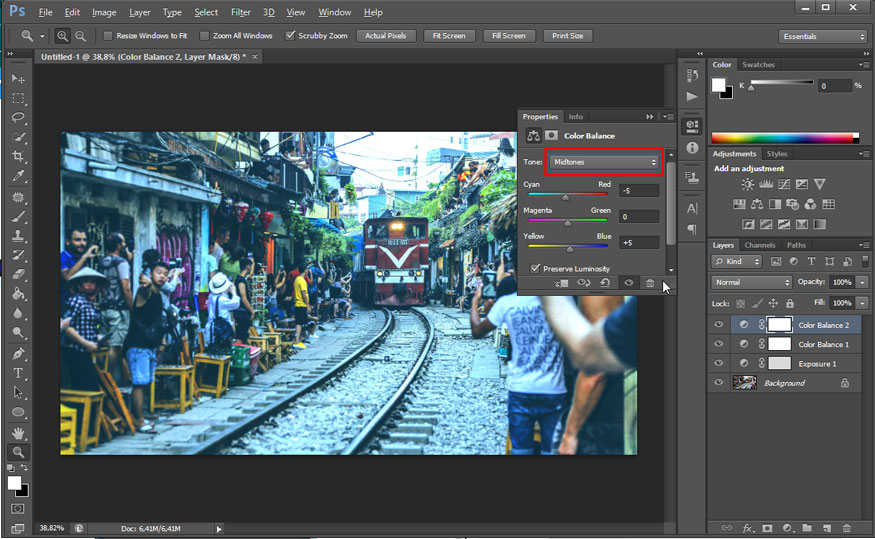The width and height of the screenshot is (875, 539).
Task: Open the Normal blend mode dropdown
Action: point(751,282)
